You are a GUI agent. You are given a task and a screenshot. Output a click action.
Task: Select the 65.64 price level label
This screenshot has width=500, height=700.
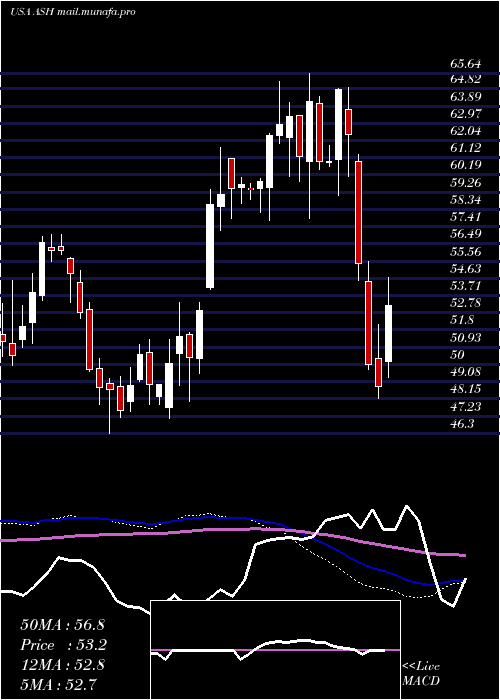466,65
